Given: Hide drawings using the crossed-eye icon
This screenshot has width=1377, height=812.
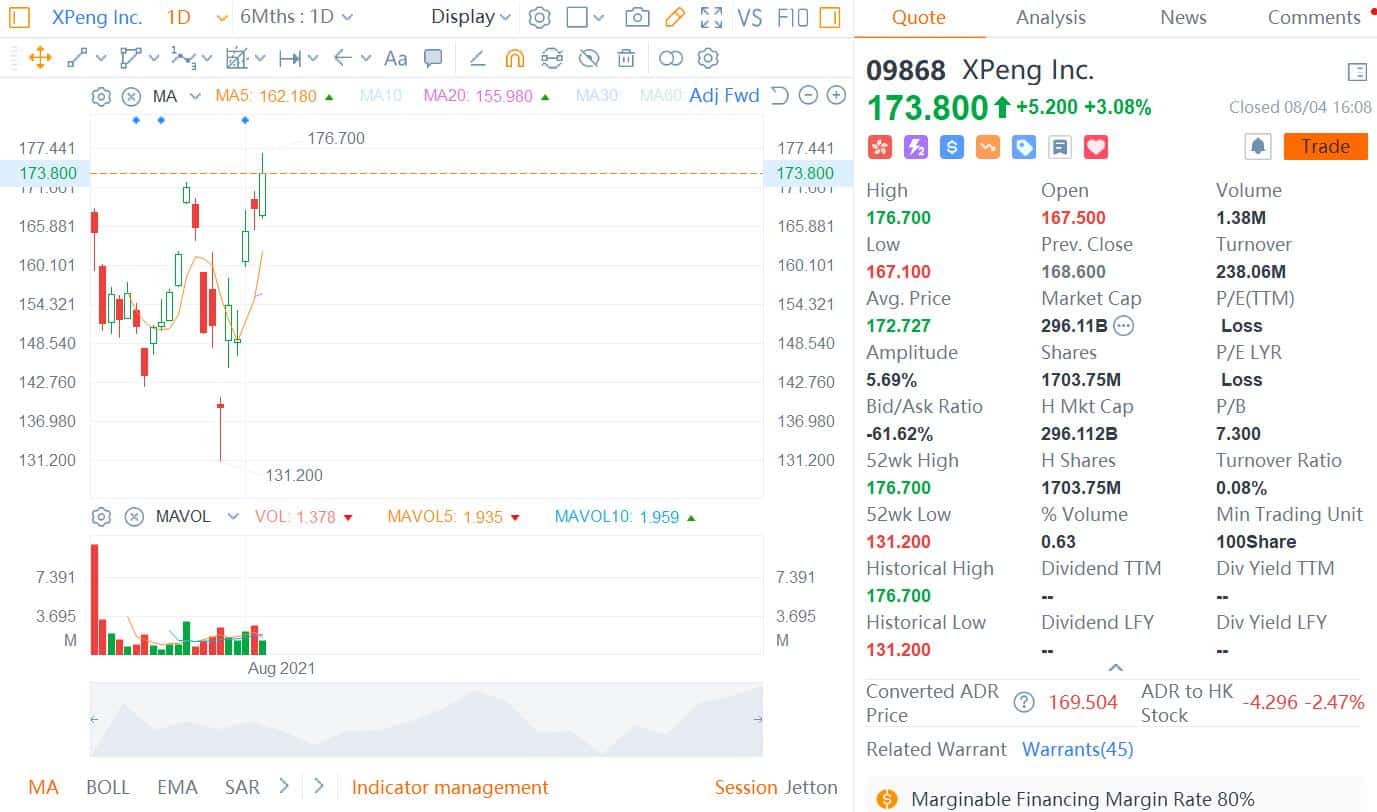Looking at the screenshot, I should [589, 58].
